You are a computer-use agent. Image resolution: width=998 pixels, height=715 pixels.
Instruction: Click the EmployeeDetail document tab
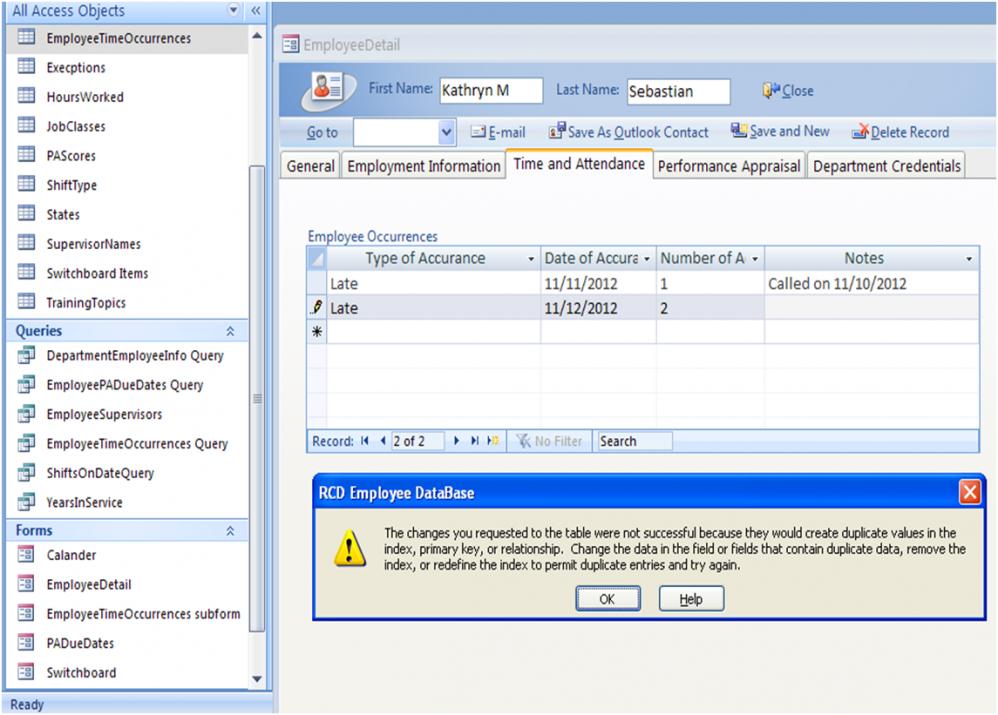[x=342, y=45]
